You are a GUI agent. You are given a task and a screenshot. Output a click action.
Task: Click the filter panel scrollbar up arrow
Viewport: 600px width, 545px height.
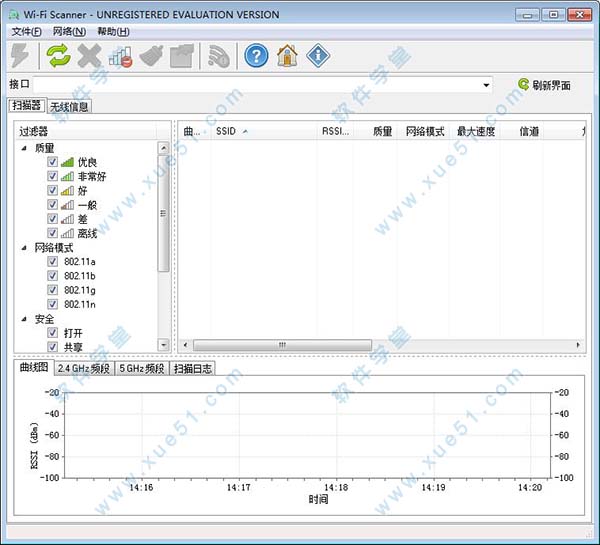(164, 148)
